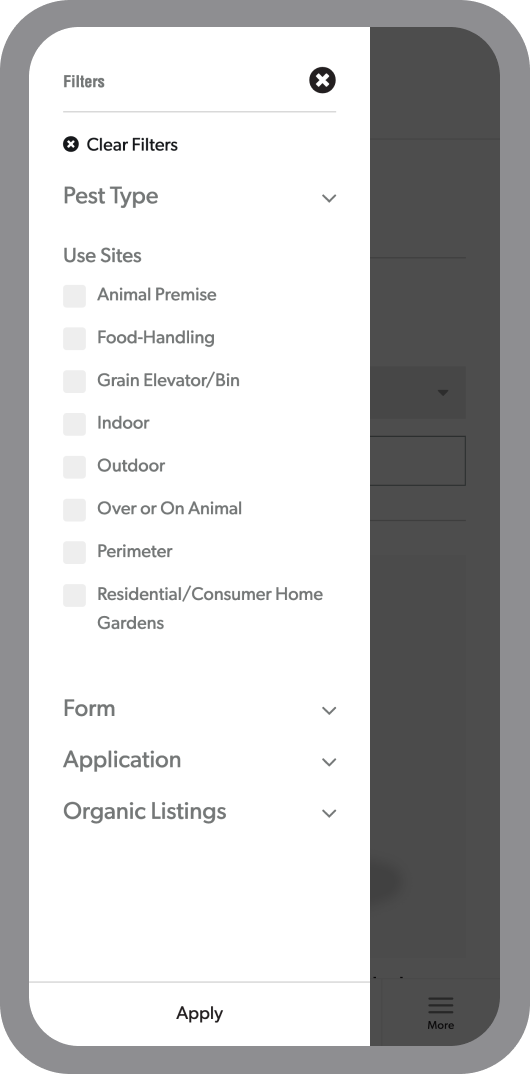Check the Animal Premise checkbox

tap(75, 296)
